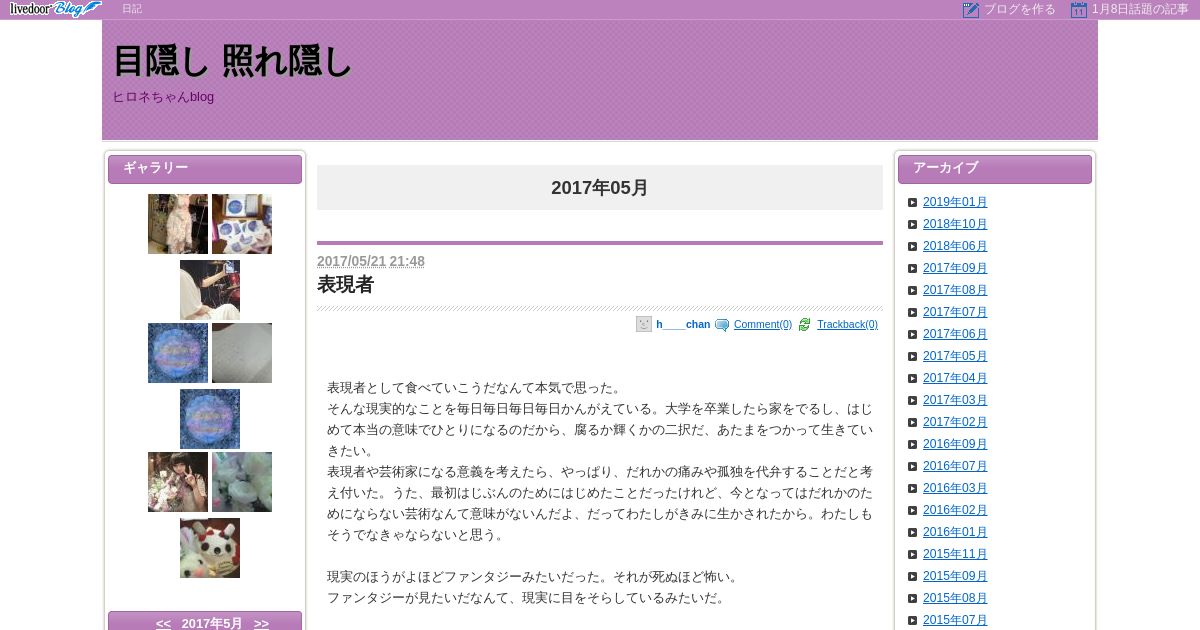Click the green trackback arrows icon
Screen dimensions: 1200x630
coord(804,325)
